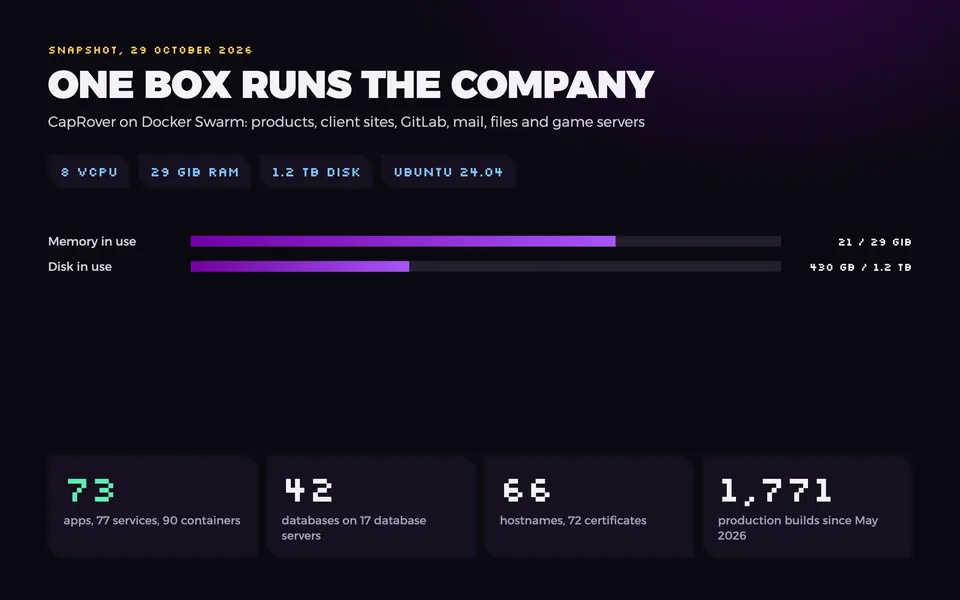Open the 73 apps stat card
This screenshot has height=600, width=960.
[x=152, y=506]
